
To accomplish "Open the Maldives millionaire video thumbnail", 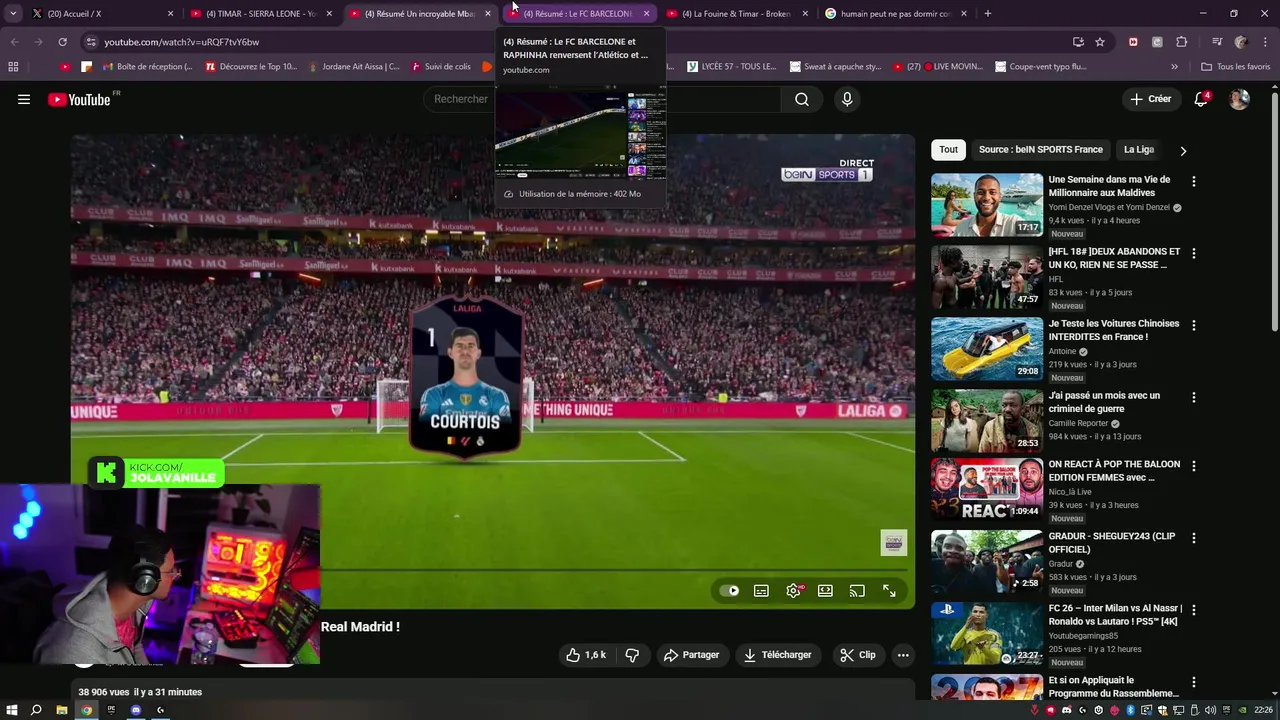I will [987, 205].
